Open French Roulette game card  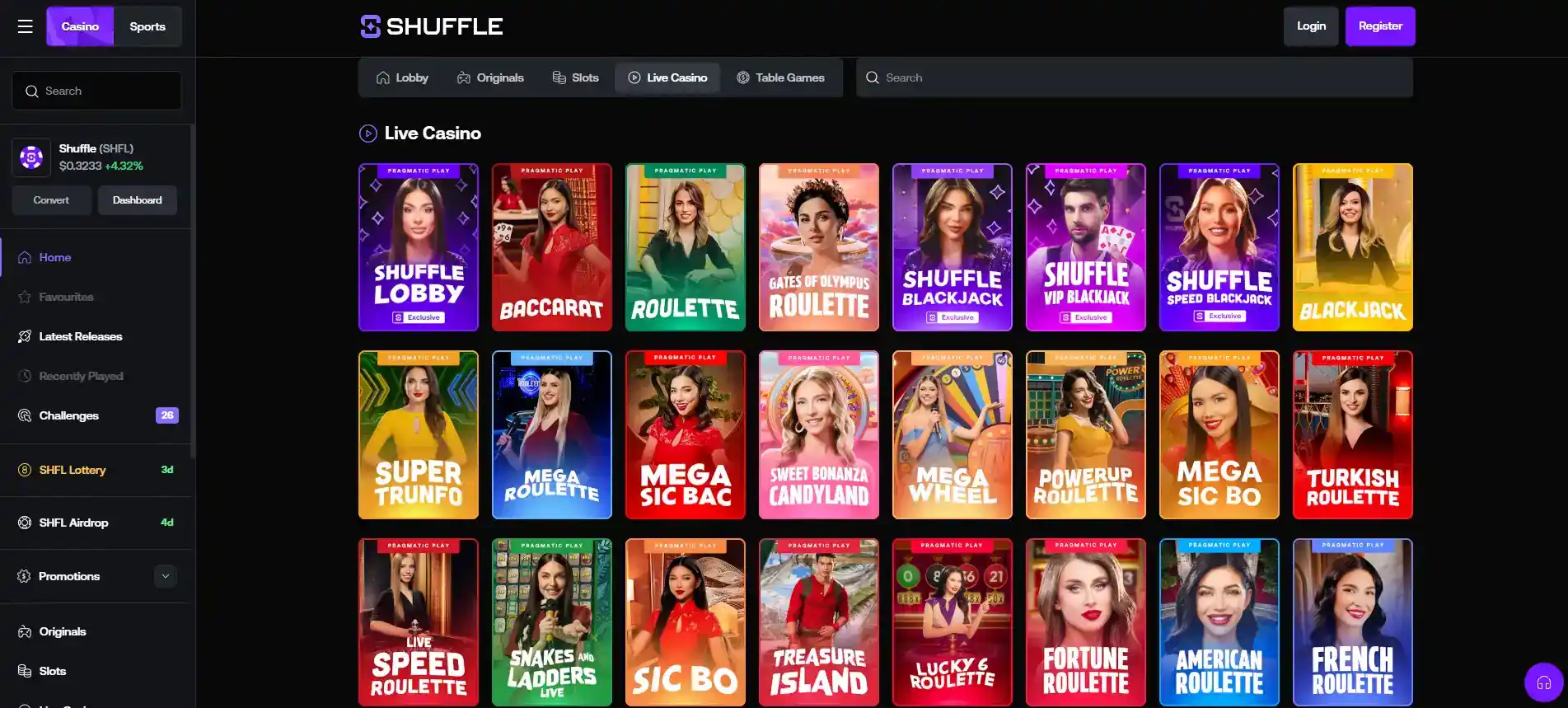point(1353,623)
